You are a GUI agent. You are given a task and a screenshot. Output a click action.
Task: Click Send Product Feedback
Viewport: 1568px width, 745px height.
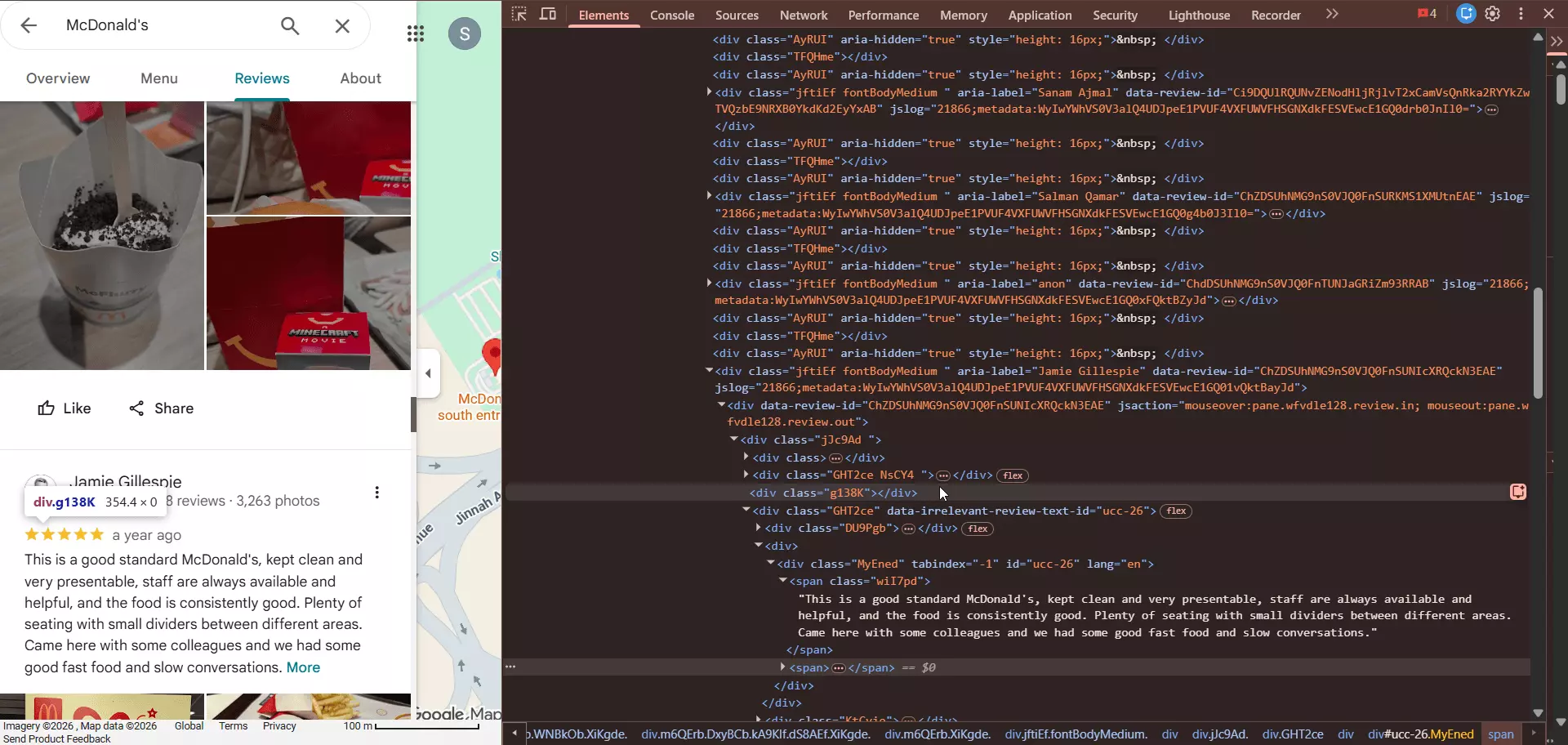pos(57,739)
